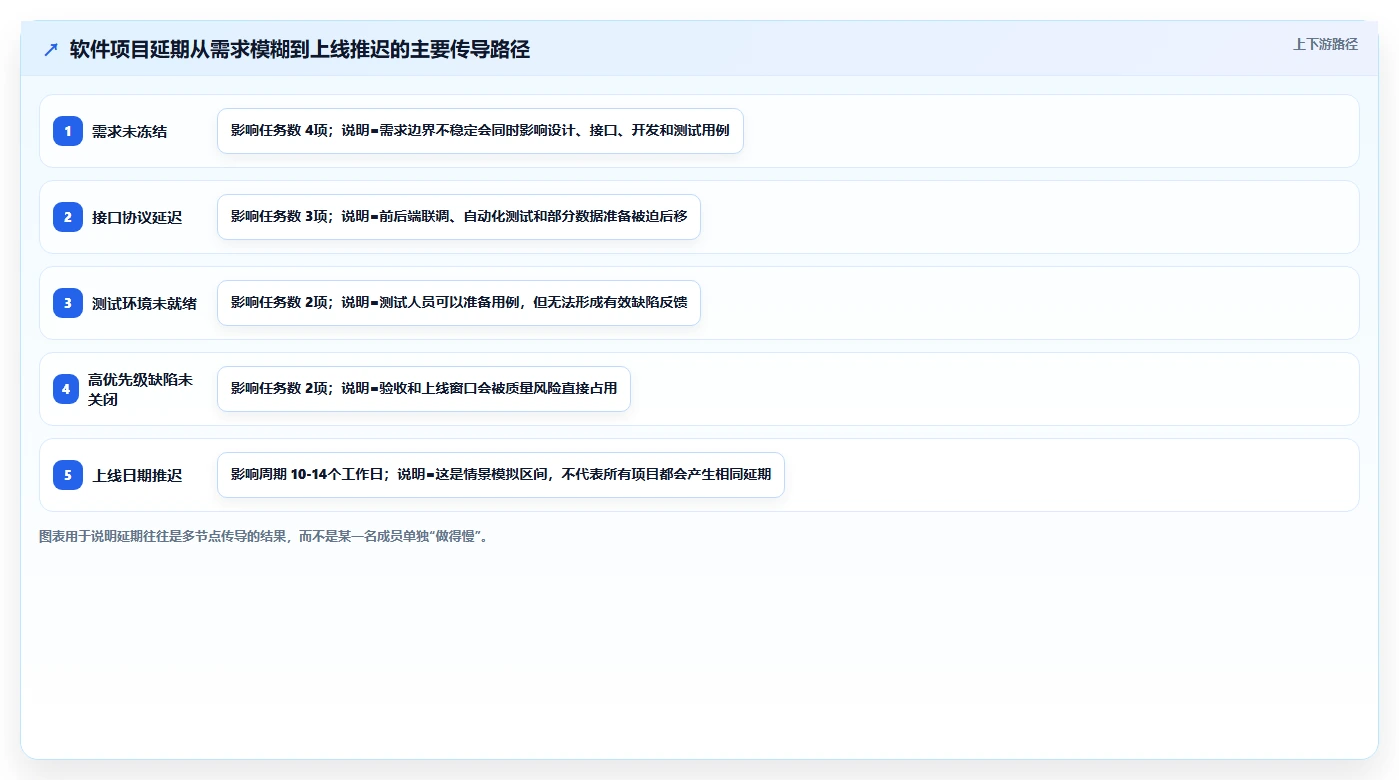
Task: Select step badge number 3
Action: coord(68,303)
